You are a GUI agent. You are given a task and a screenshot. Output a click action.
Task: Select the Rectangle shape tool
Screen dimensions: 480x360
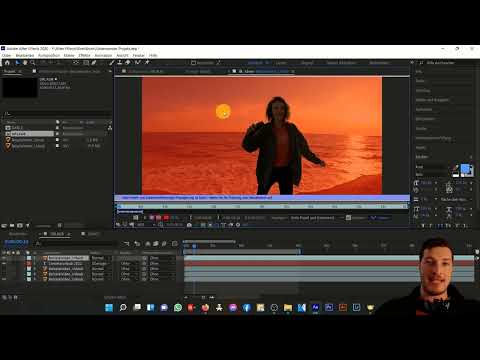tap(86, 63)
